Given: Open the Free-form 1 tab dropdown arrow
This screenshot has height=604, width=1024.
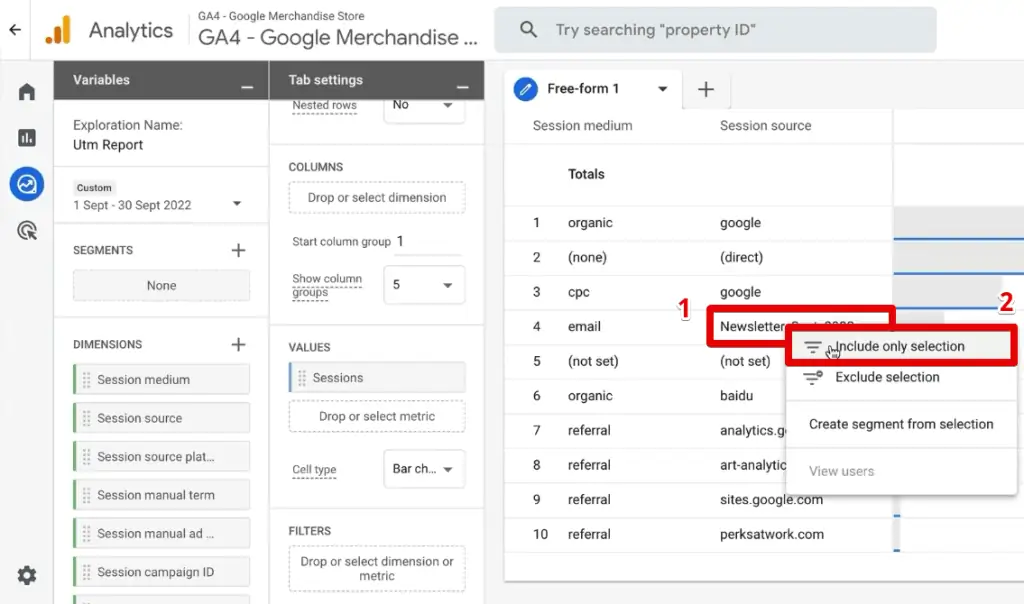Looking at the screenshot, I should point(662,89).
